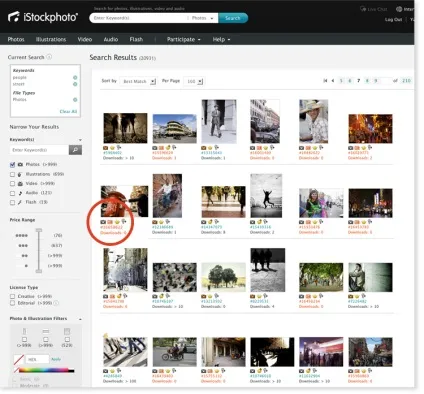Open the Per Page 100 dropdown
The image size is (424, 394).
point(194,81)
